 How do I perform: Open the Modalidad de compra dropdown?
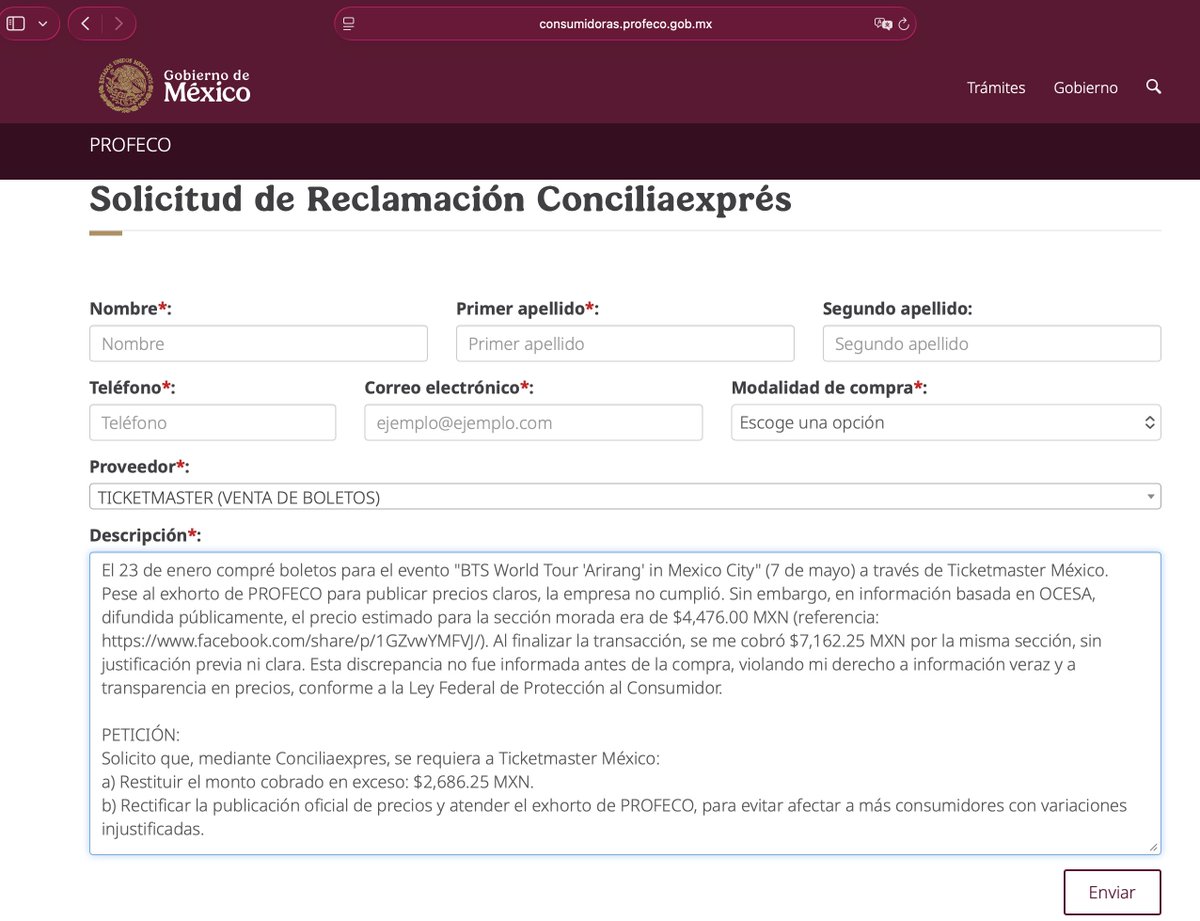(944, 422)
